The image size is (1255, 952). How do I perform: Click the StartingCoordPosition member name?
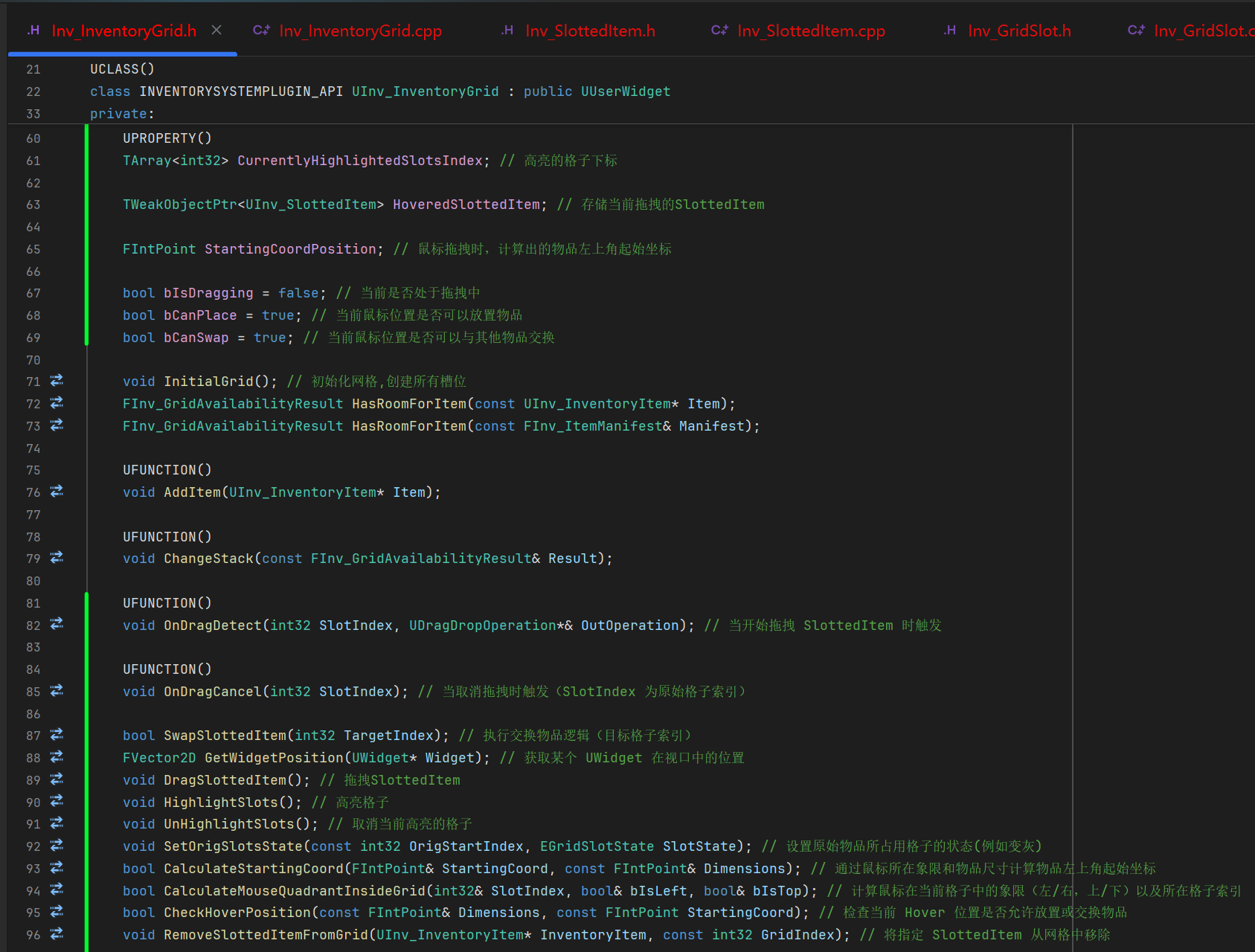click(x=291, y=249)
